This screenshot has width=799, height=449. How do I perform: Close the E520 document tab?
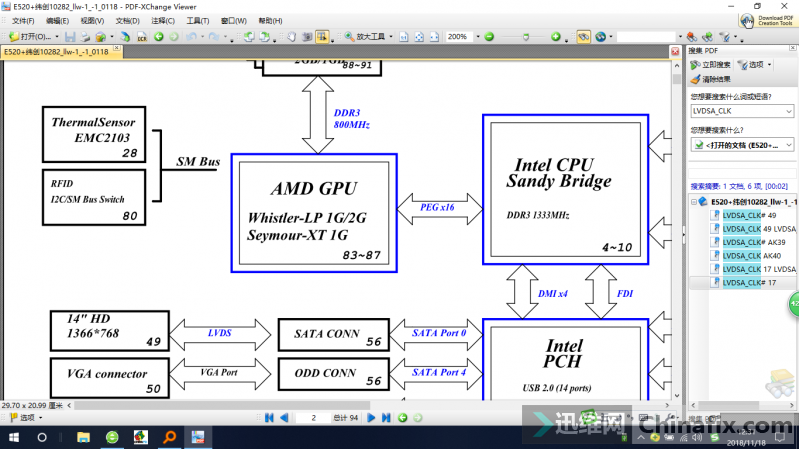pos(117,48)
